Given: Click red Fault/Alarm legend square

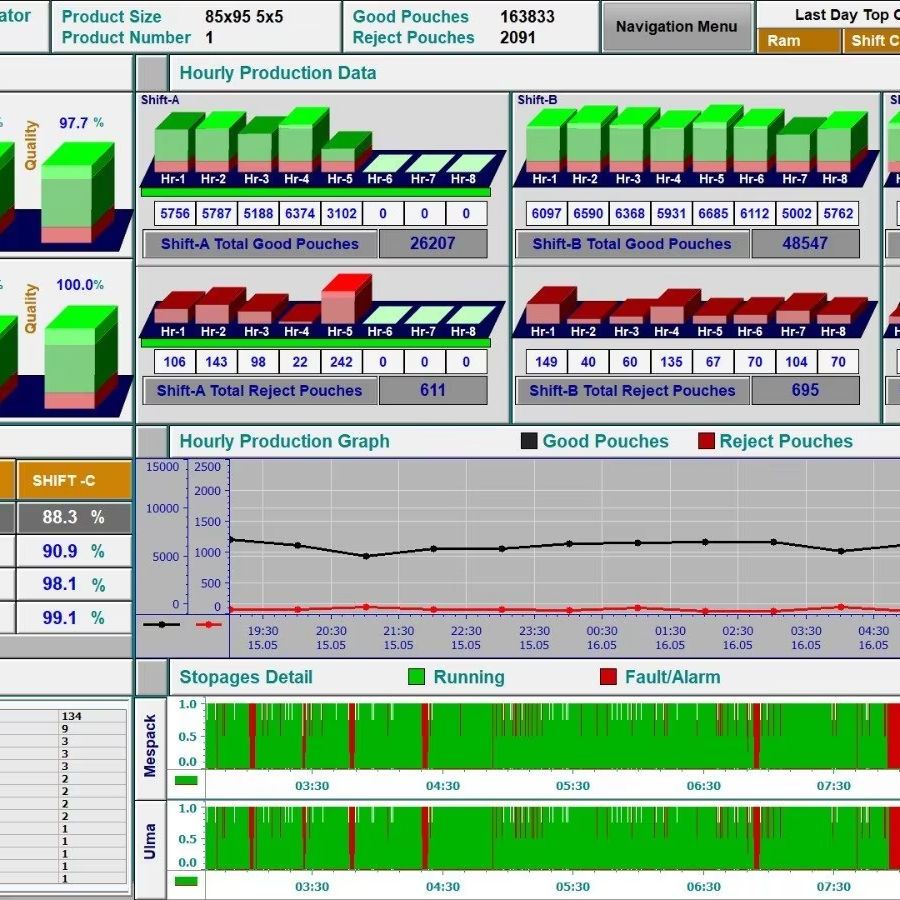Looking at the screenshot, I should (x=608, y=677).
